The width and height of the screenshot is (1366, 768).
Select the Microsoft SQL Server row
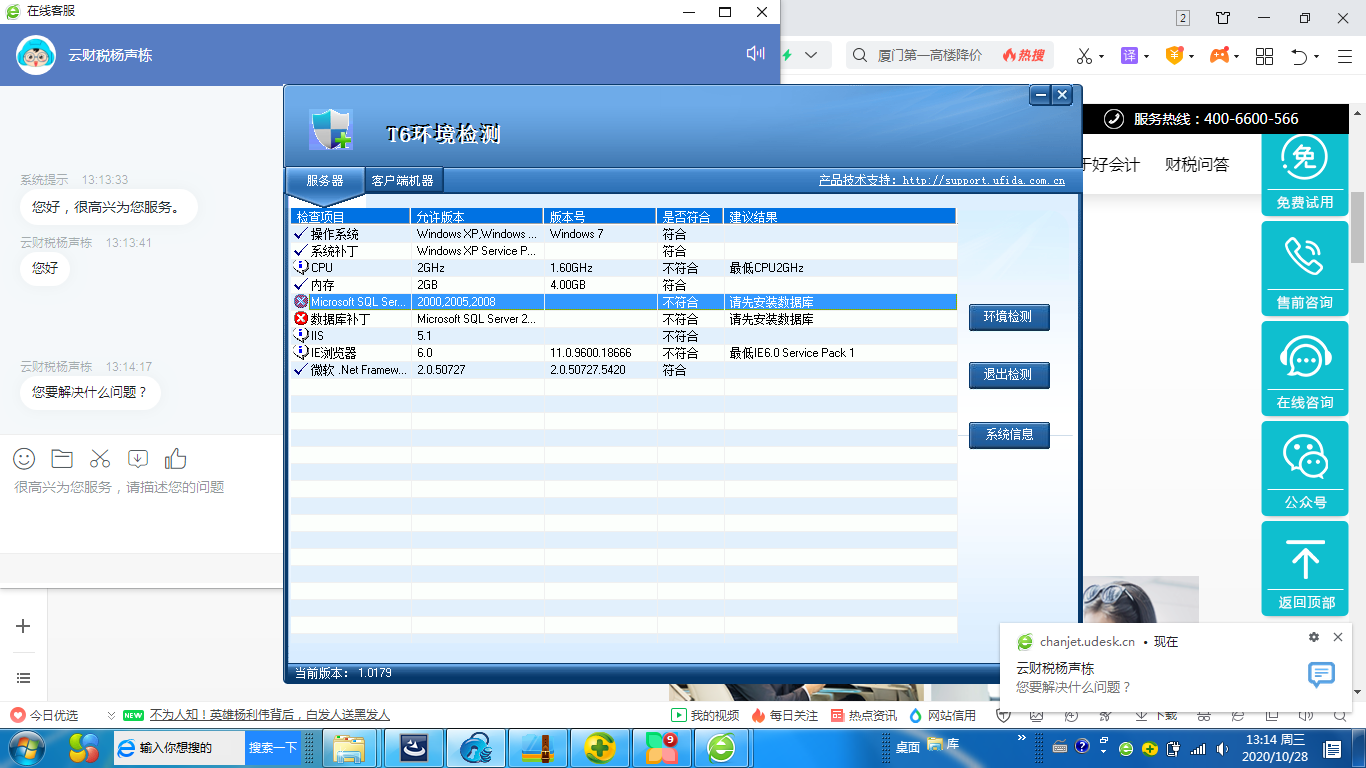(x=624, y=302)
